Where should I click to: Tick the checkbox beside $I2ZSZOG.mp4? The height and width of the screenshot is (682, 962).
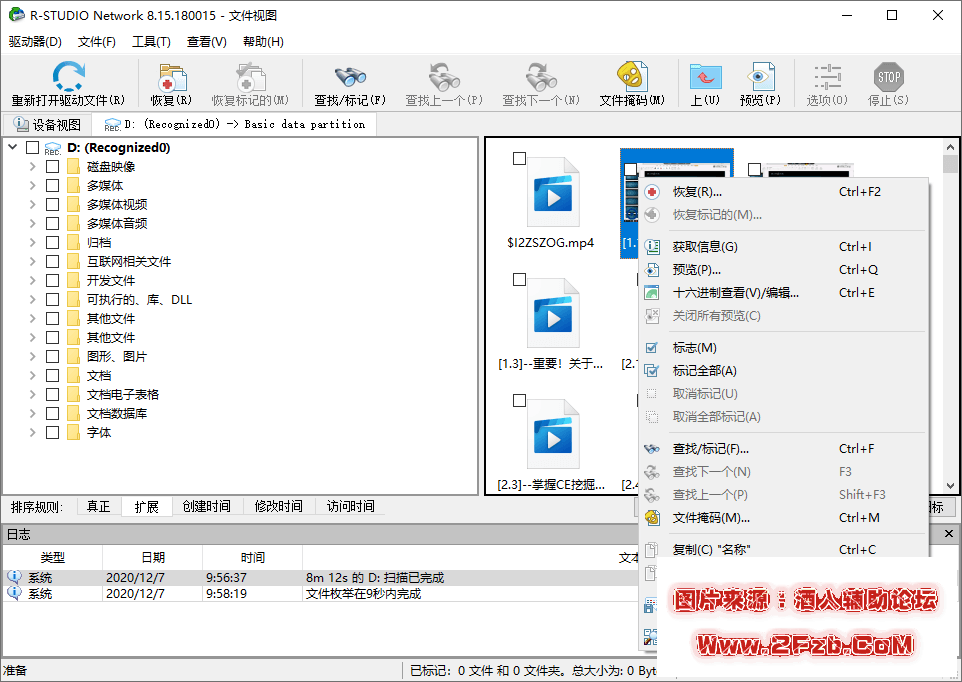[x=519, y=158]
